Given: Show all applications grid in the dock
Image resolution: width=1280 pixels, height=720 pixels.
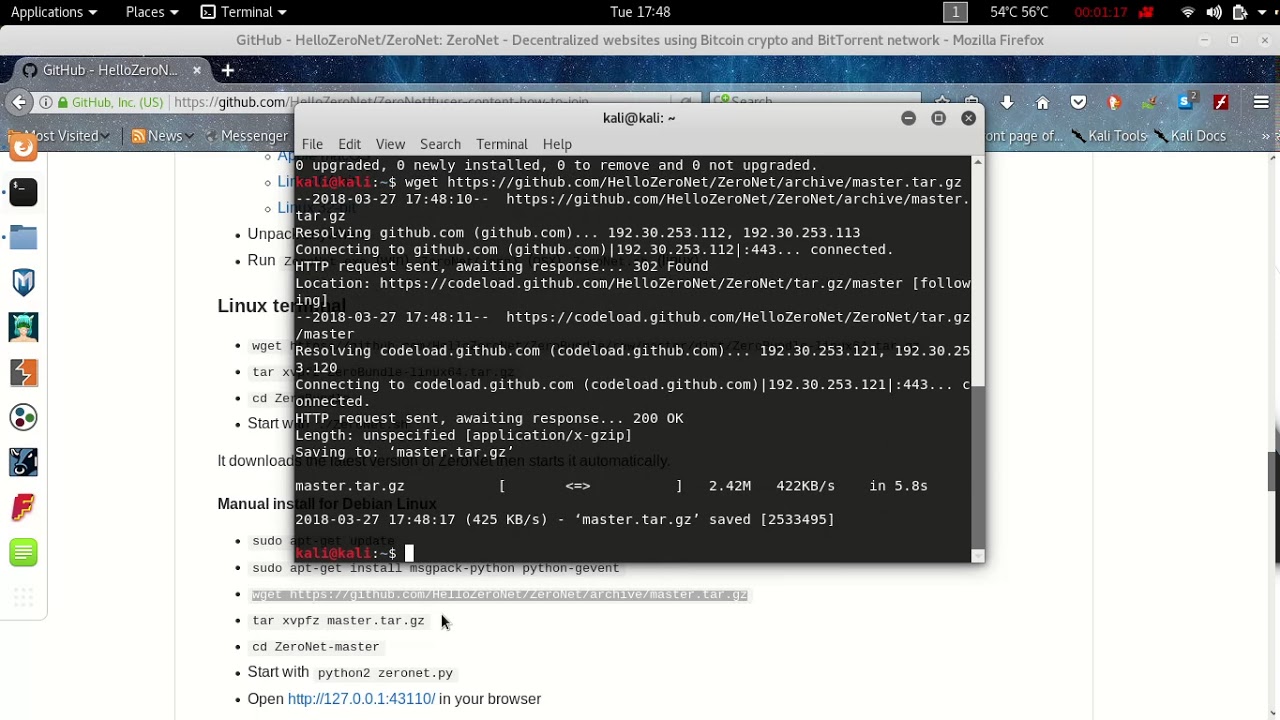Looking at the screenshot, I should point(24,598).
